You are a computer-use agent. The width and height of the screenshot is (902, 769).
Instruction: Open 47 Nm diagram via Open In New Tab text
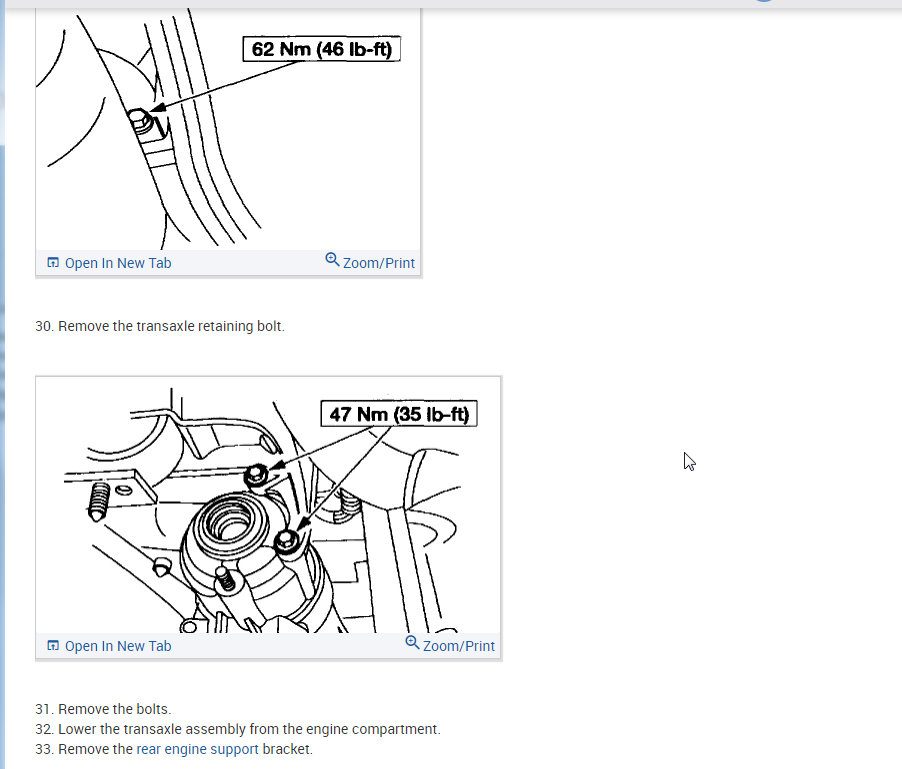[118, 646]
